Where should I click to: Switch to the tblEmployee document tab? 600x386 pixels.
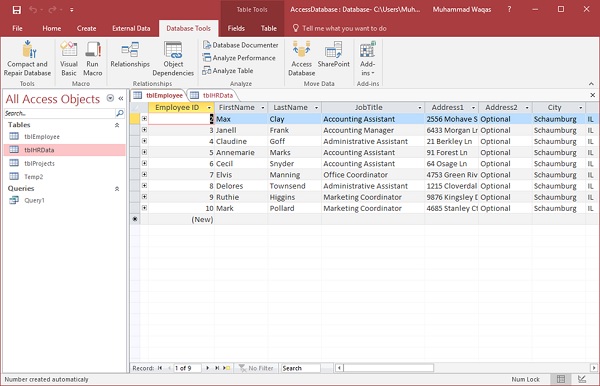[x=158, y=95]
